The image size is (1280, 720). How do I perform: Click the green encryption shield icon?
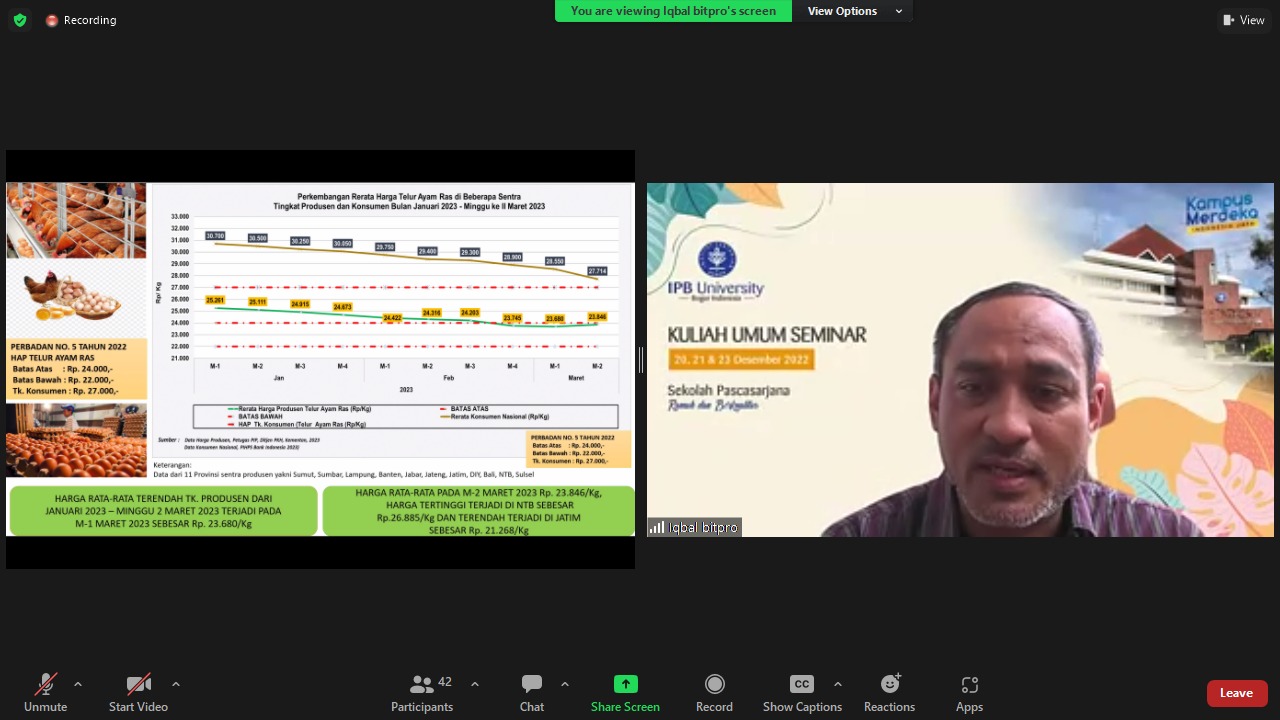[19, 20]
